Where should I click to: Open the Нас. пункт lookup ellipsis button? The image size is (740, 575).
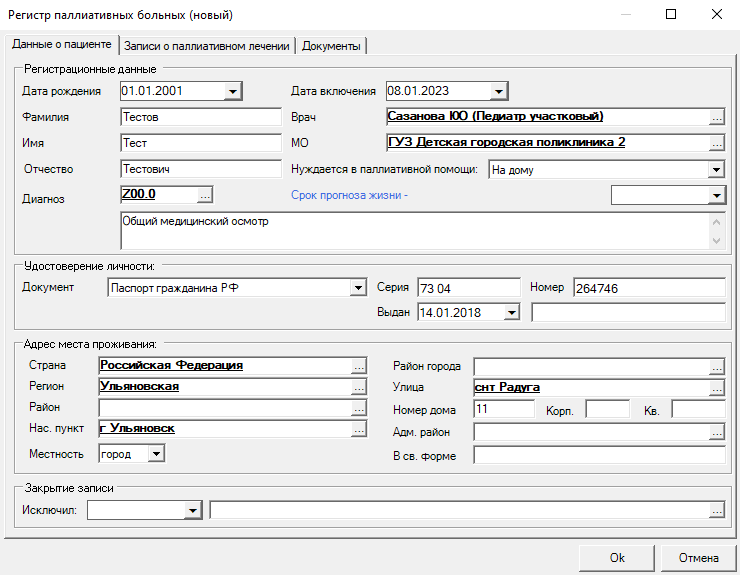[359, 429]
